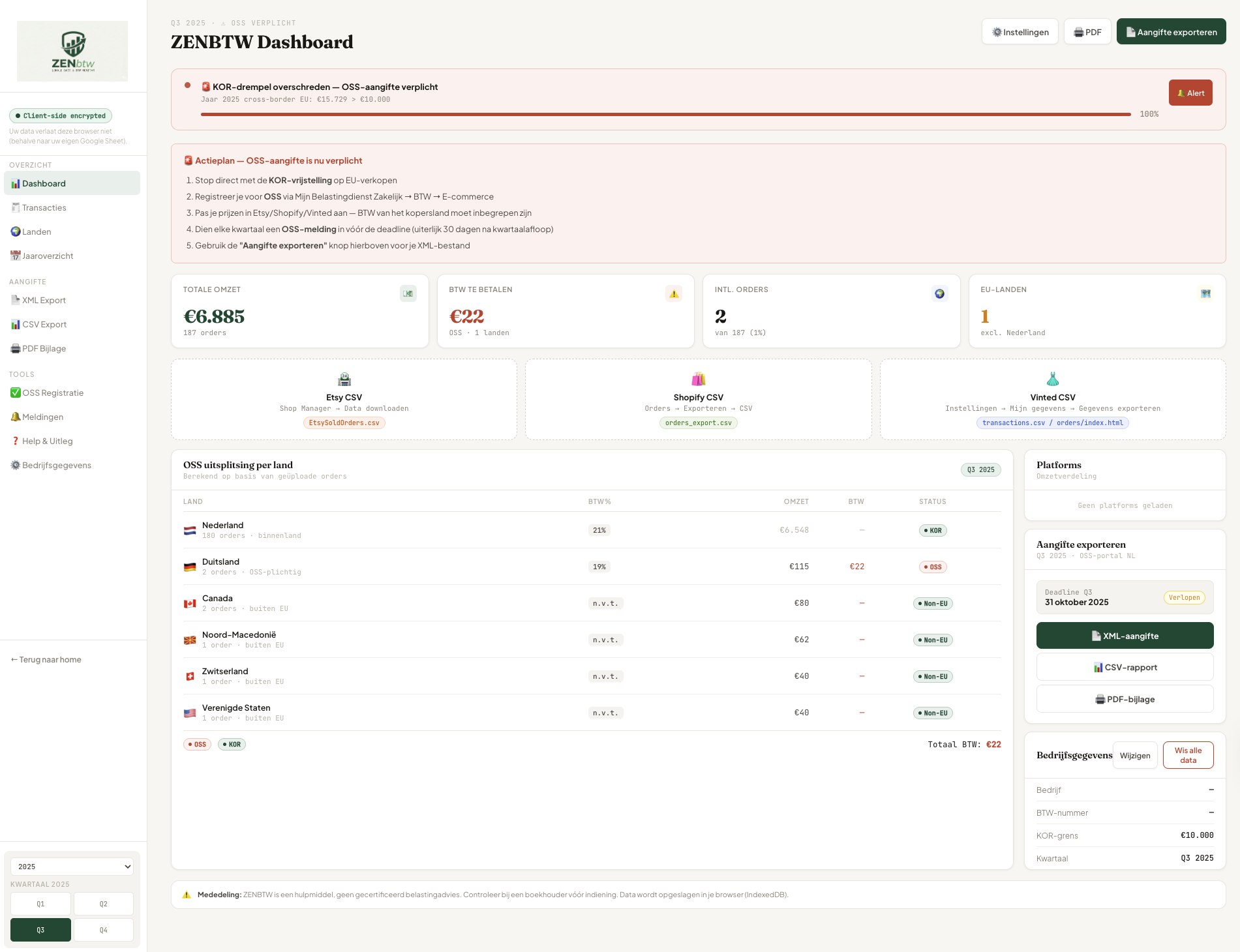Open the XML Export page icon
The width and height of the screenshot is (1240, 952).
point(14,300)
